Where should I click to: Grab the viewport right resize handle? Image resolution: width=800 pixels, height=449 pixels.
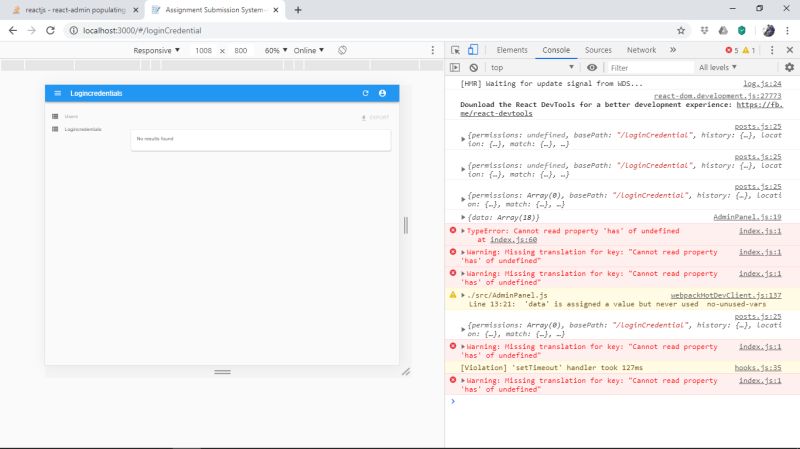[406, 225]
